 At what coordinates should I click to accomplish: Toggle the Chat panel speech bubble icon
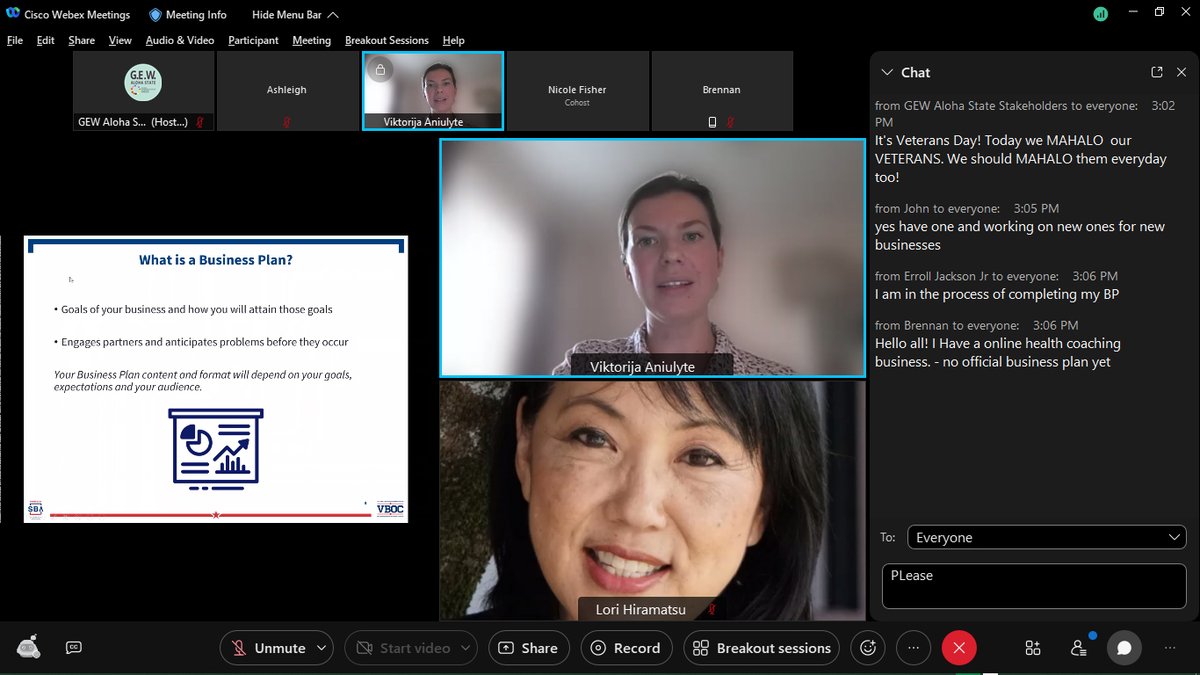point(1124,648)
